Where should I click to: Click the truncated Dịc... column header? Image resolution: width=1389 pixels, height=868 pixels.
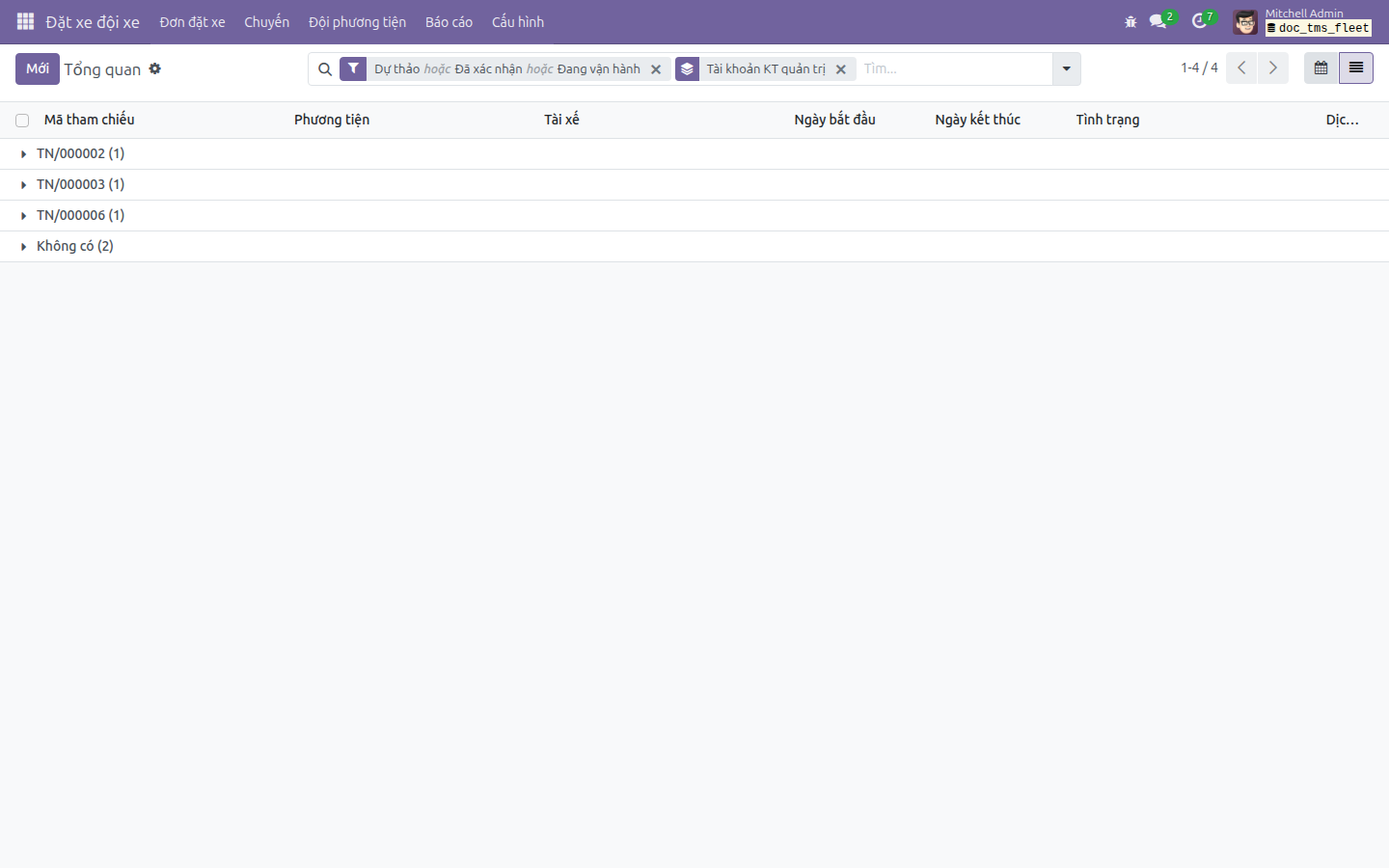click(x=1342, y=120)
